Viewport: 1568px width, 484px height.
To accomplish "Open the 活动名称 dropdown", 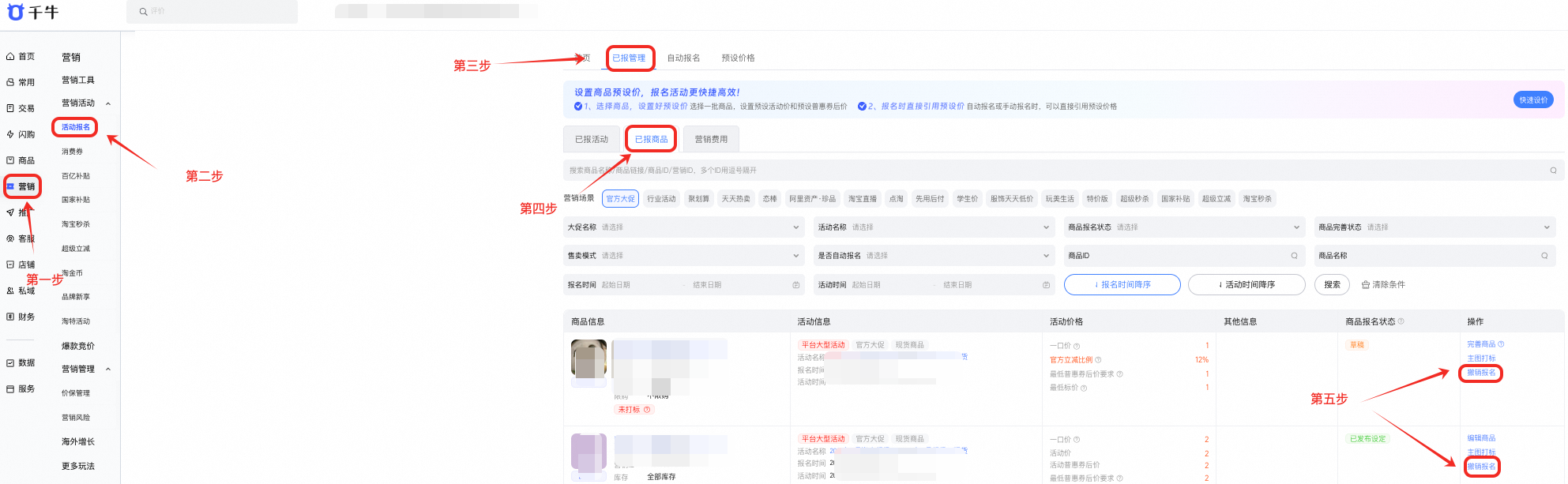I will pyautogui.click(x=934, y=227).
